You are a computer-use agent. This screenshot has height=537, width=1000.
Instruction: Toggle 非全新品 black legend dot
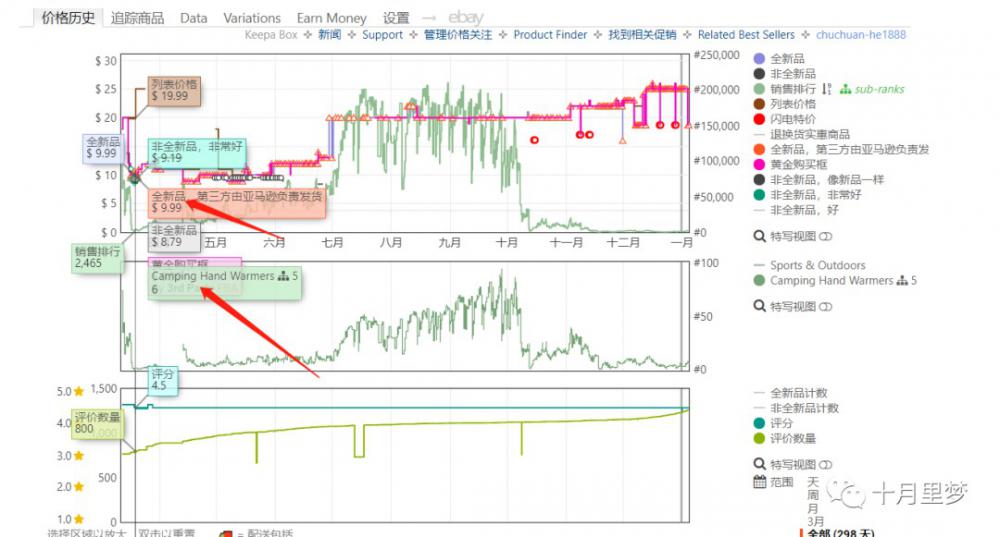759,74
